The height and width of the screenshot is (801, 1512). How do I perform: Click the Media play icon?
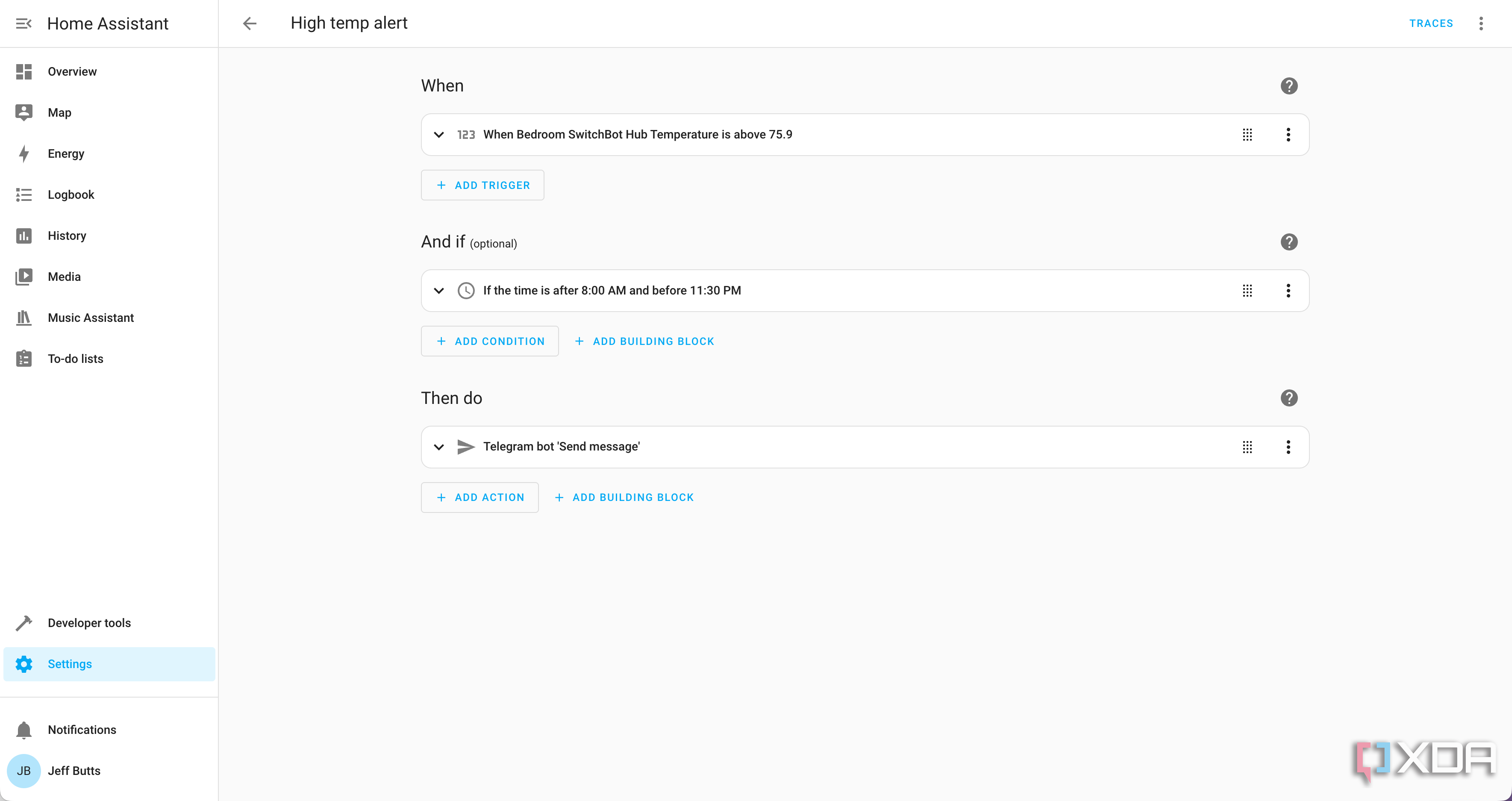point(24,277)
